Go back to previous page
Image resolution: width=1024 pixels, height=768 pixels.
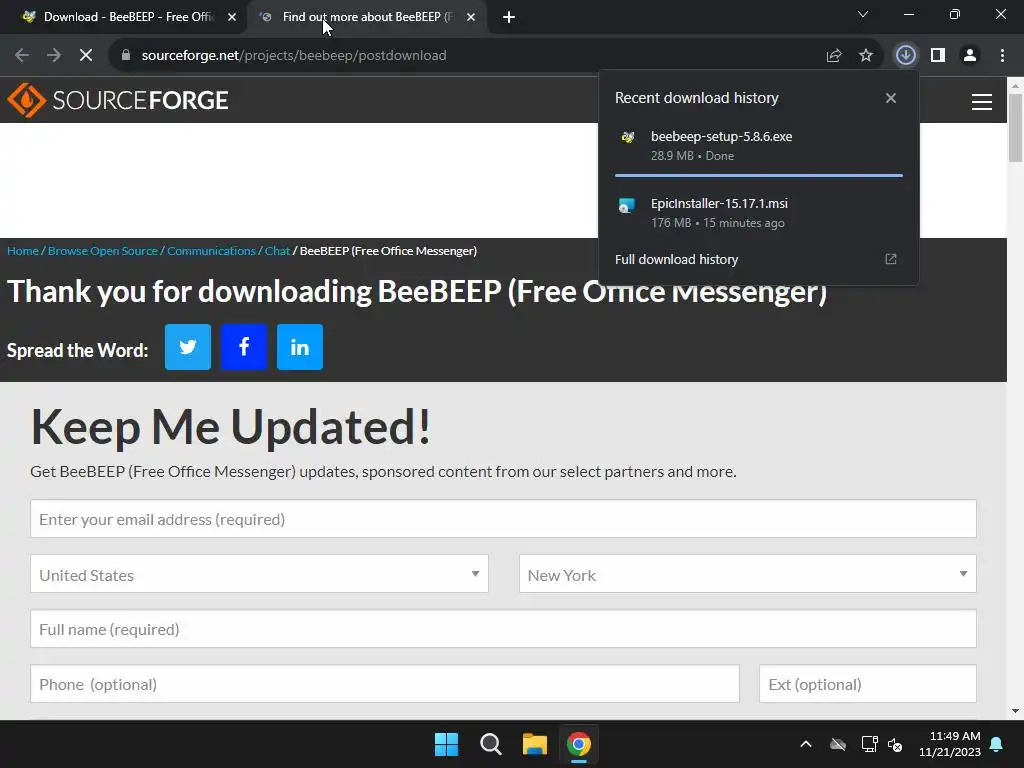(x=22, y=55)
